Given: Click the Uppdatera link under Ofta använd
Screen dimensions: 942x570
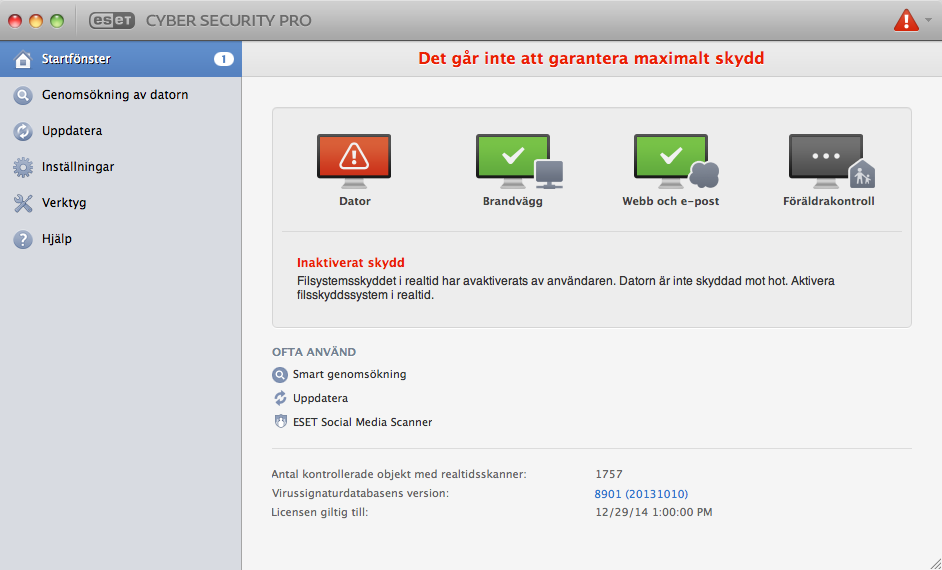Looking at the screenshot, I should pyautogui.click(x=320, y=398).
